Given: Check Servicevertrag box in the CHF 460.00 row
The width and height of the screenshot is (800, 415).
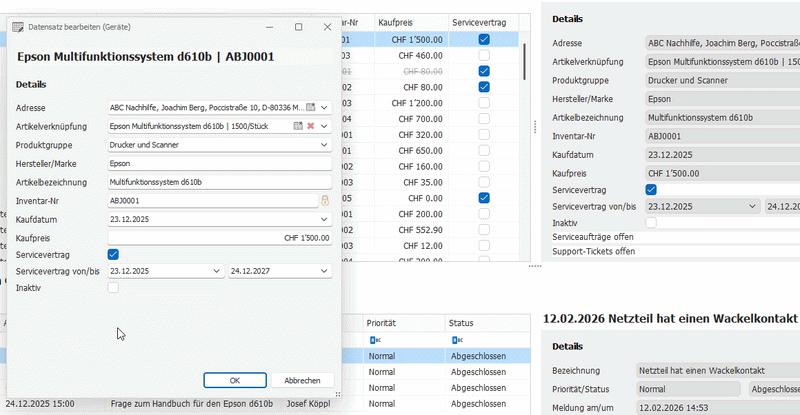Looking at the screenshot, I should pos(484,55).
